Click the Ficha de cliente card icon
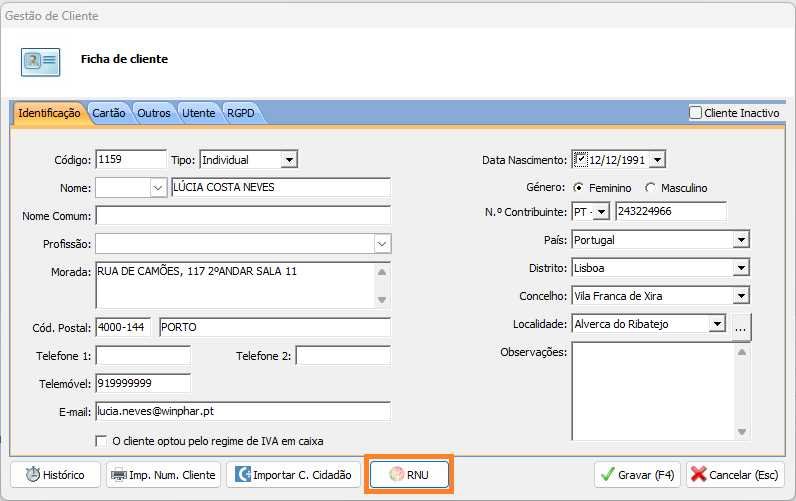Screen dimensions: 796x501 [41, 61]
